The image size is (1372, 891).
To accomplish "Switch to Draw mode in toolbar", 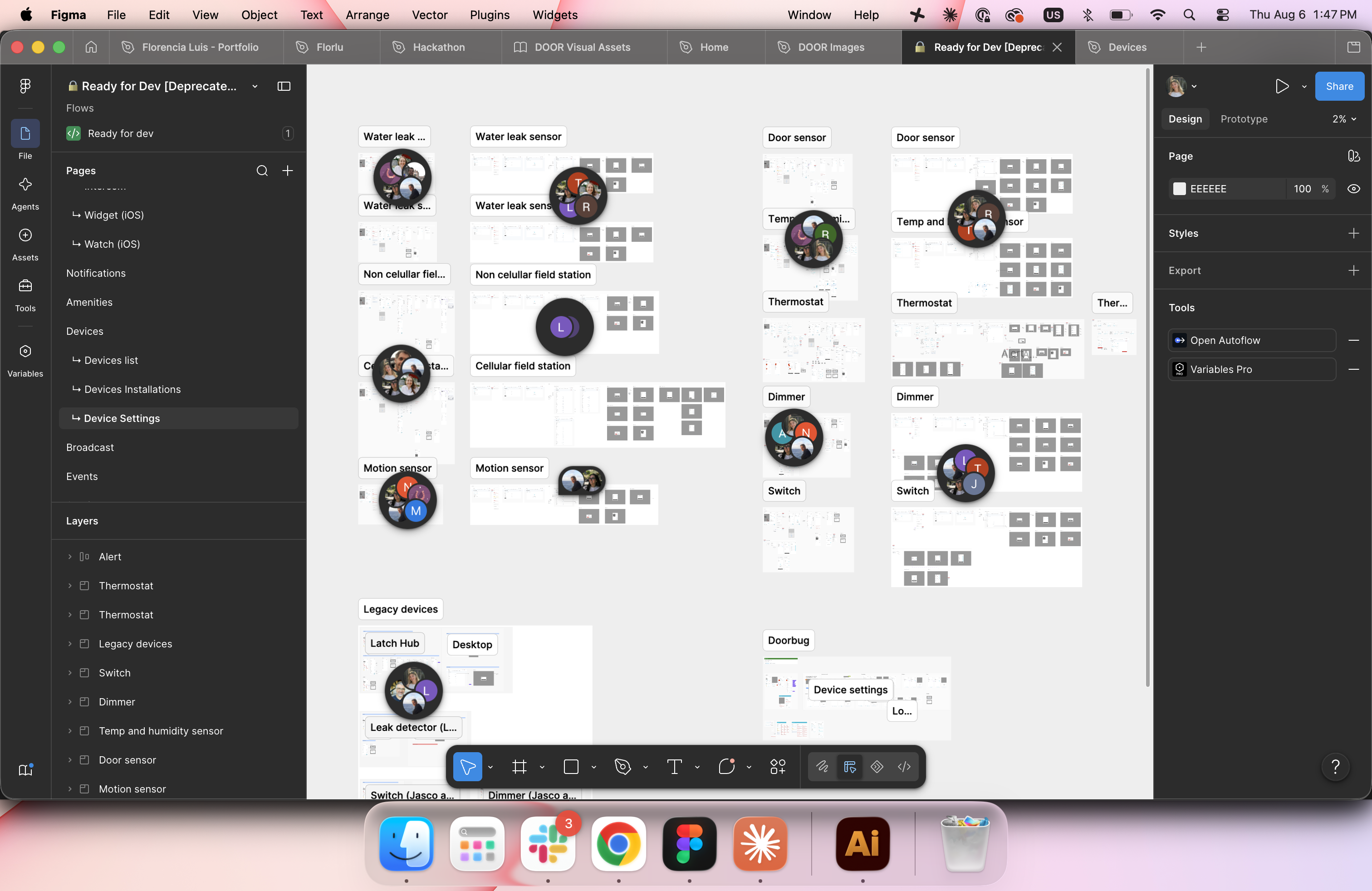I will click(x=822, y=767).
